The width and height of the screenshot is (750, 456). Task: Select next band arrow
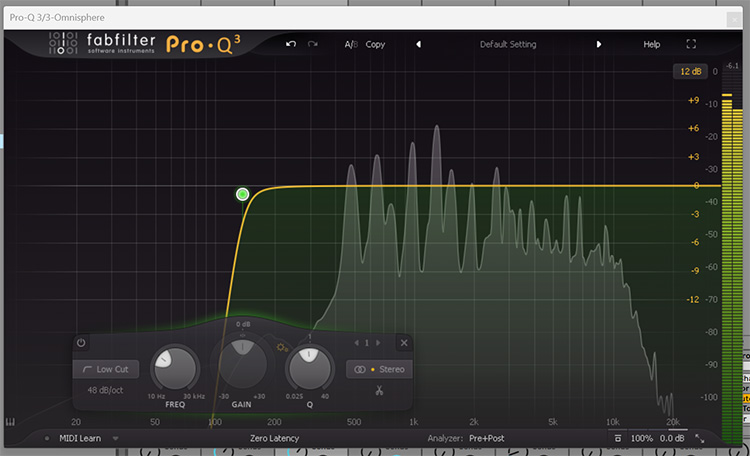(x=378, y=343)
